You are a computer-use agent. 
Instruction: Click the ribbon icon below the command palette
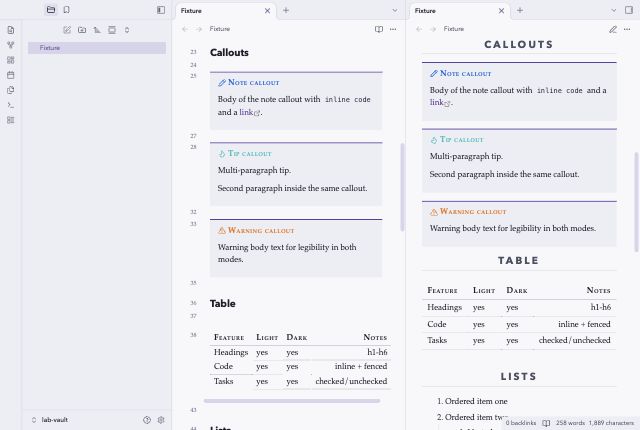pos(11,120)
